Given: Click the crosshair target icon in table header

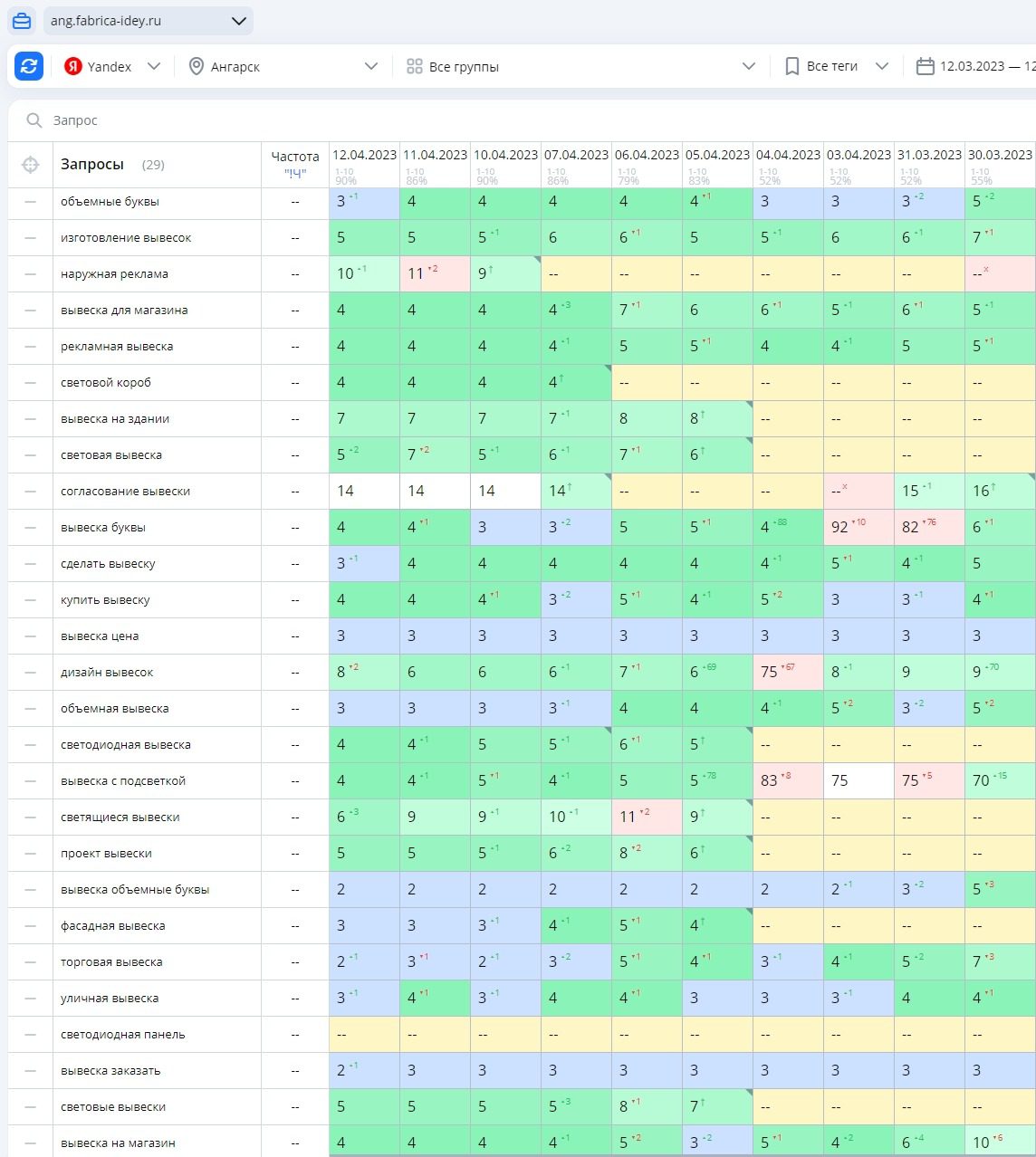Looking at the screenshot, I should pos(30,165).
